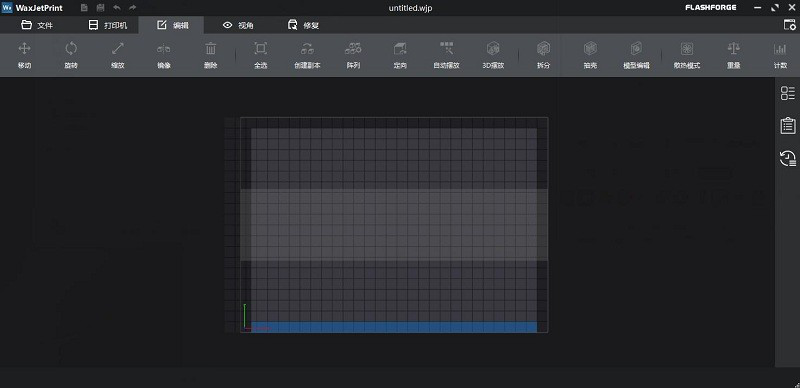Select the Scale (缩放) tool

pyautogui.click(x=118, y=55)
